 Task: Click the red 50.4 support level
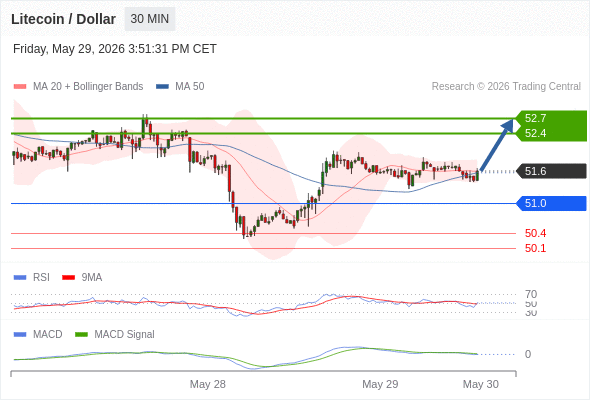pos(535,233)
